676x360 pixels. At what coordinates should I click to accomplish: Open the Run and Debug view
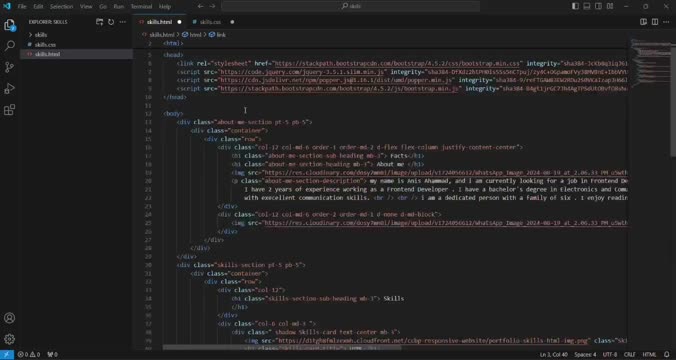tap(9, 88)
